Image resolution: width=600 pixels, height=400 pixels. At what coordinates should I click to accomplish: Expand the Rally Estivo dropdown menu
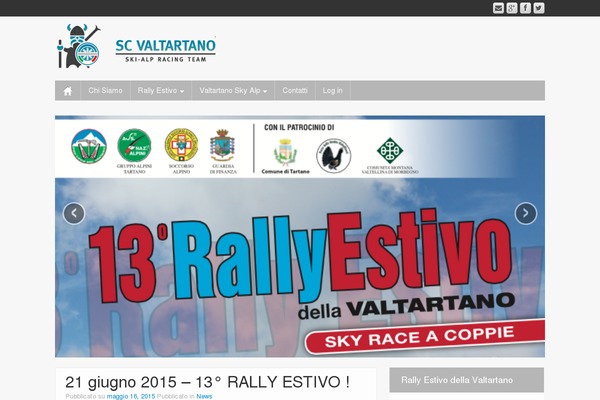coord(161,91)
